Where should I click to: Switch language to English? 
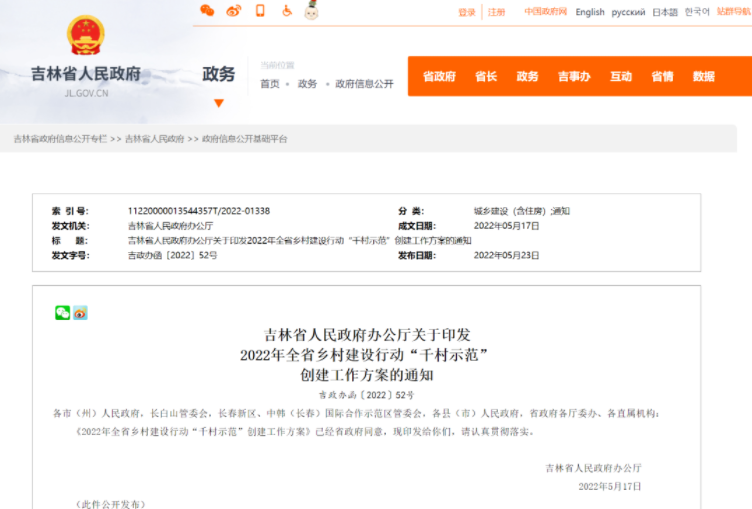coord(590,12)
